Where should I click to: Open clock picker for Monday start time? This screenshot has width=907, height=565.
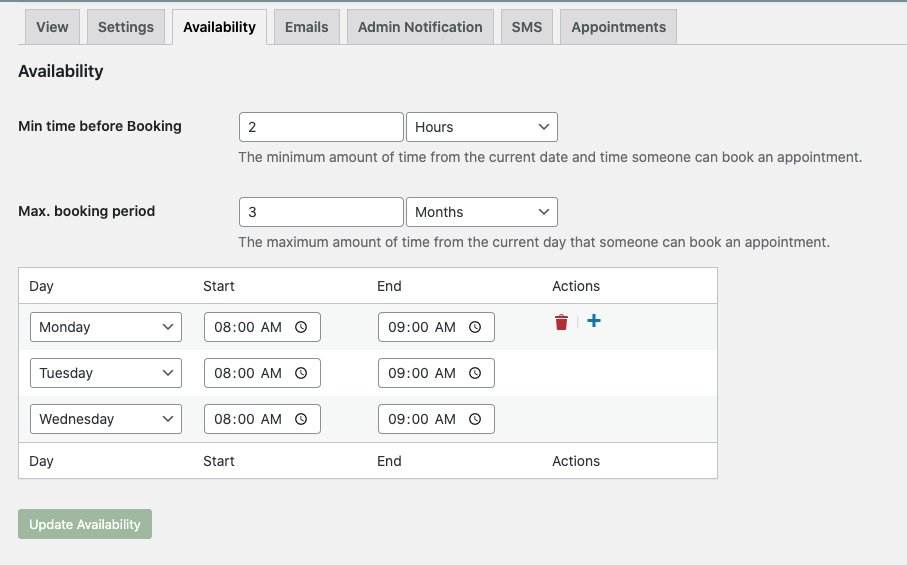(301, 327)
